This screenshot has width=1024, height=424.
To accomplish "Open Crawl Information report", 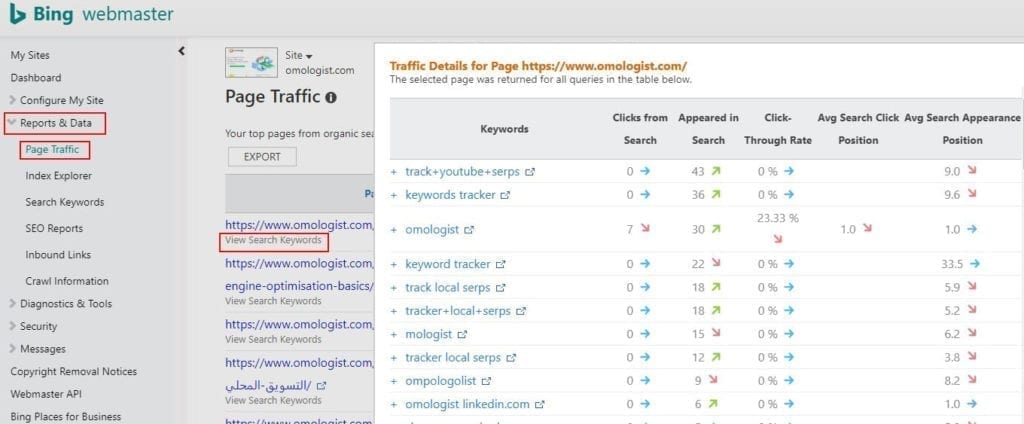I will [67, 281].
